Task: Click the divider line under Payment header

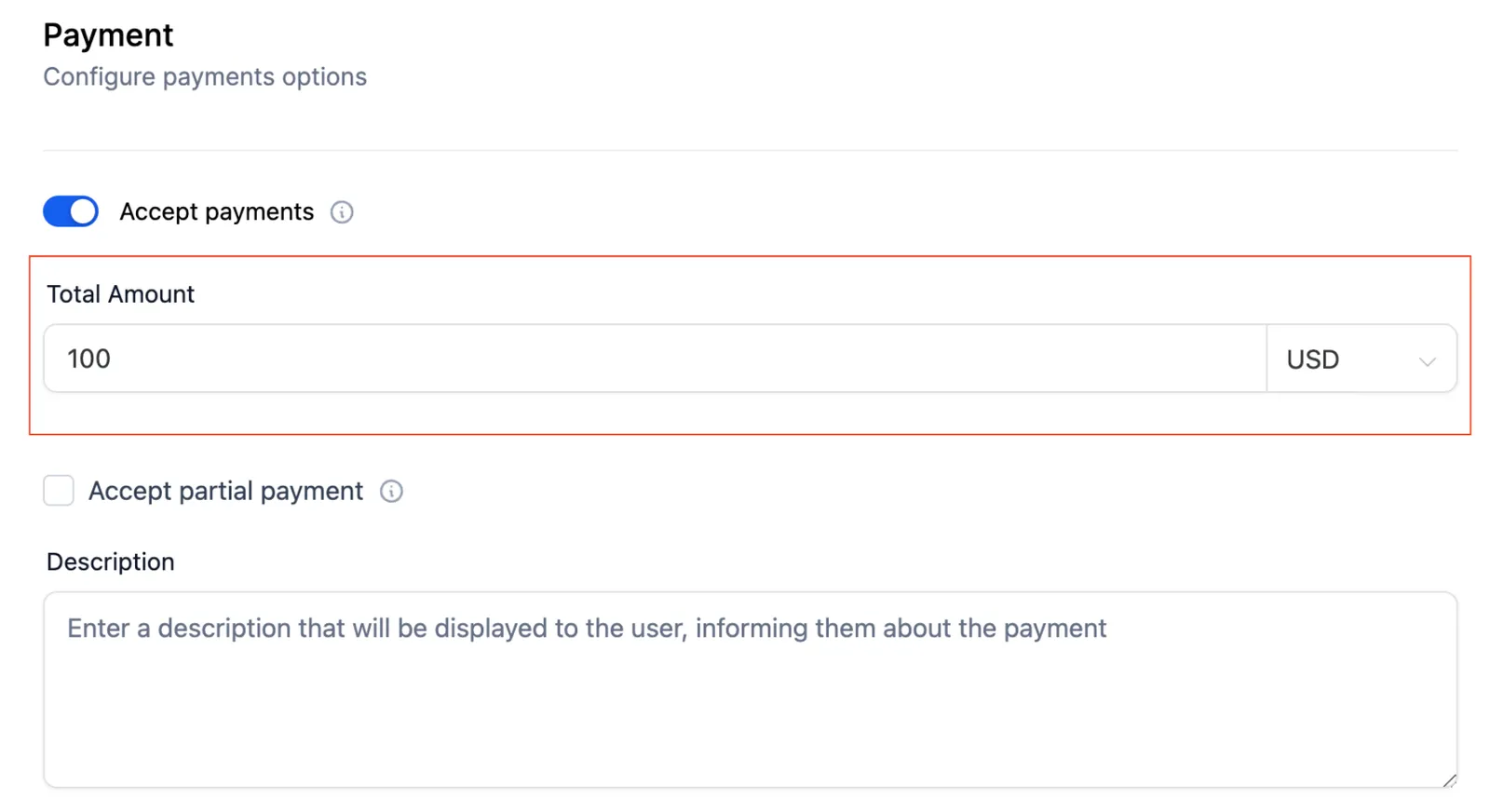Action: coord(751,150)
